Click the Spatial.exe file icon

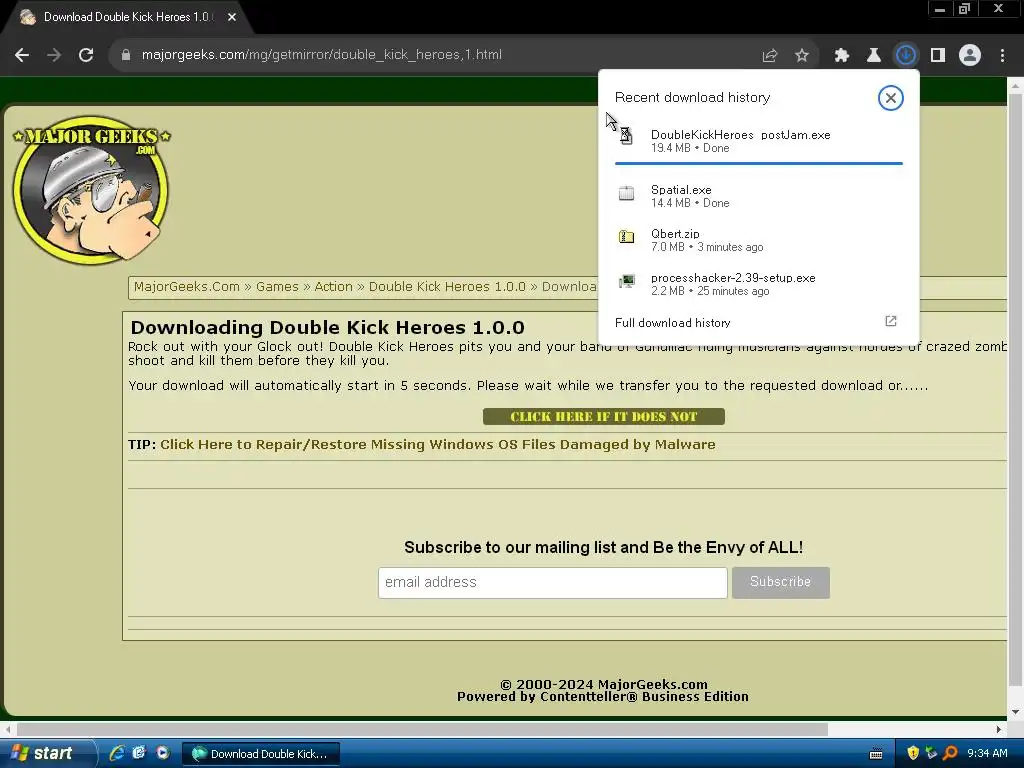(x=626, y=193)
